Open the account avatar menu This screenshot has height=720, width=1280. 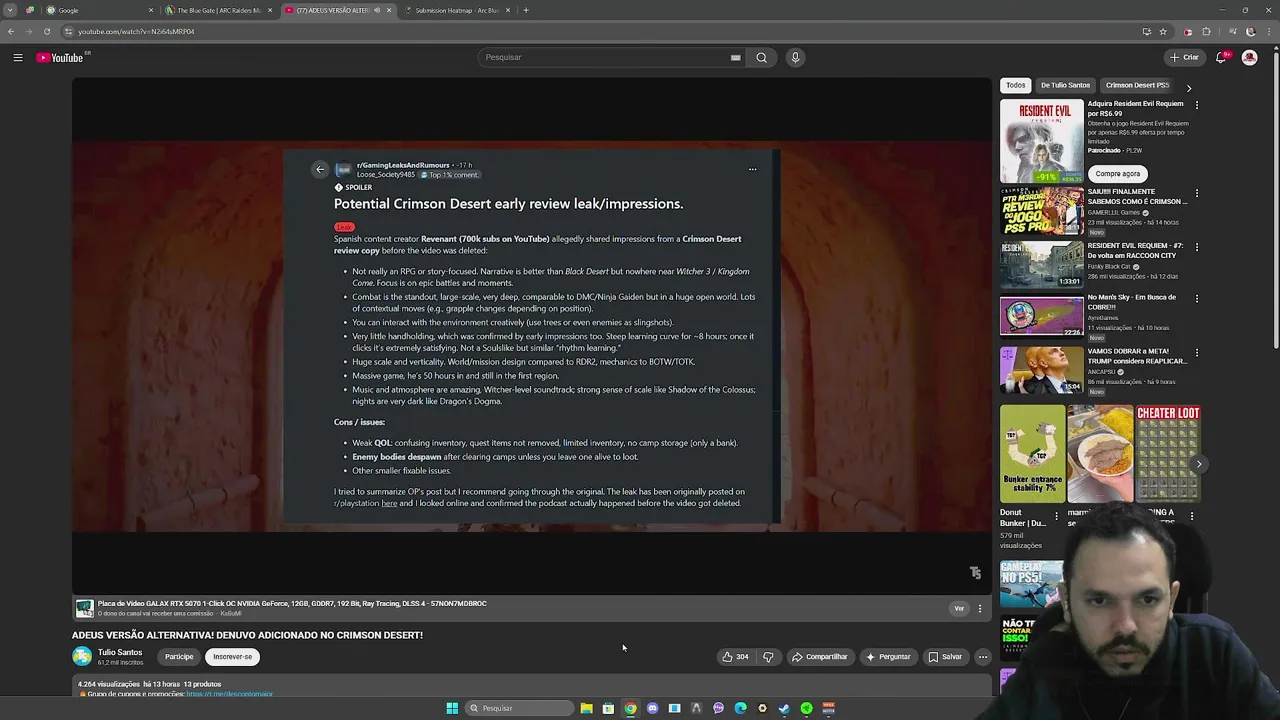click(1249, 57)
